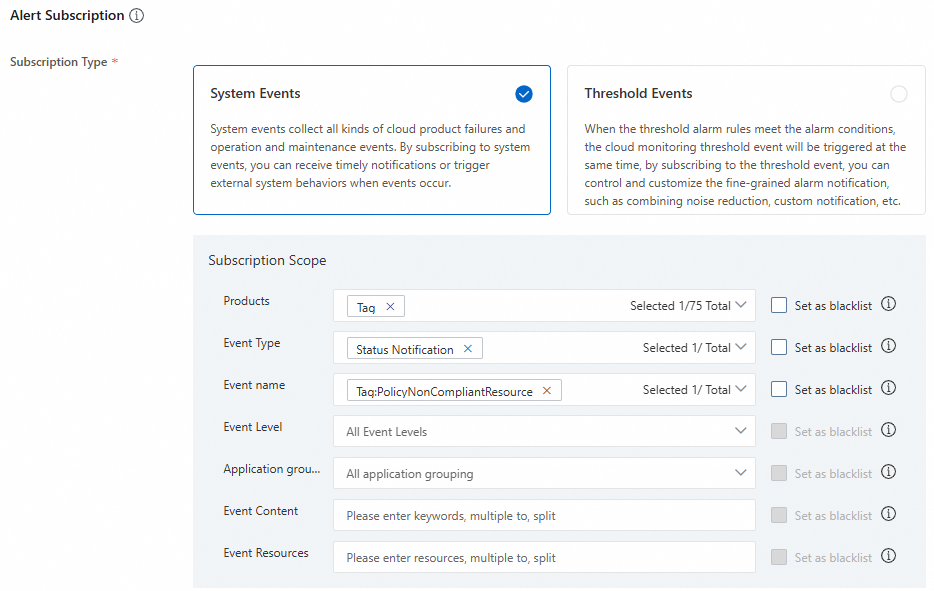Expand the Products dropdown arrow
934x591 pixels.
[741, 306]
